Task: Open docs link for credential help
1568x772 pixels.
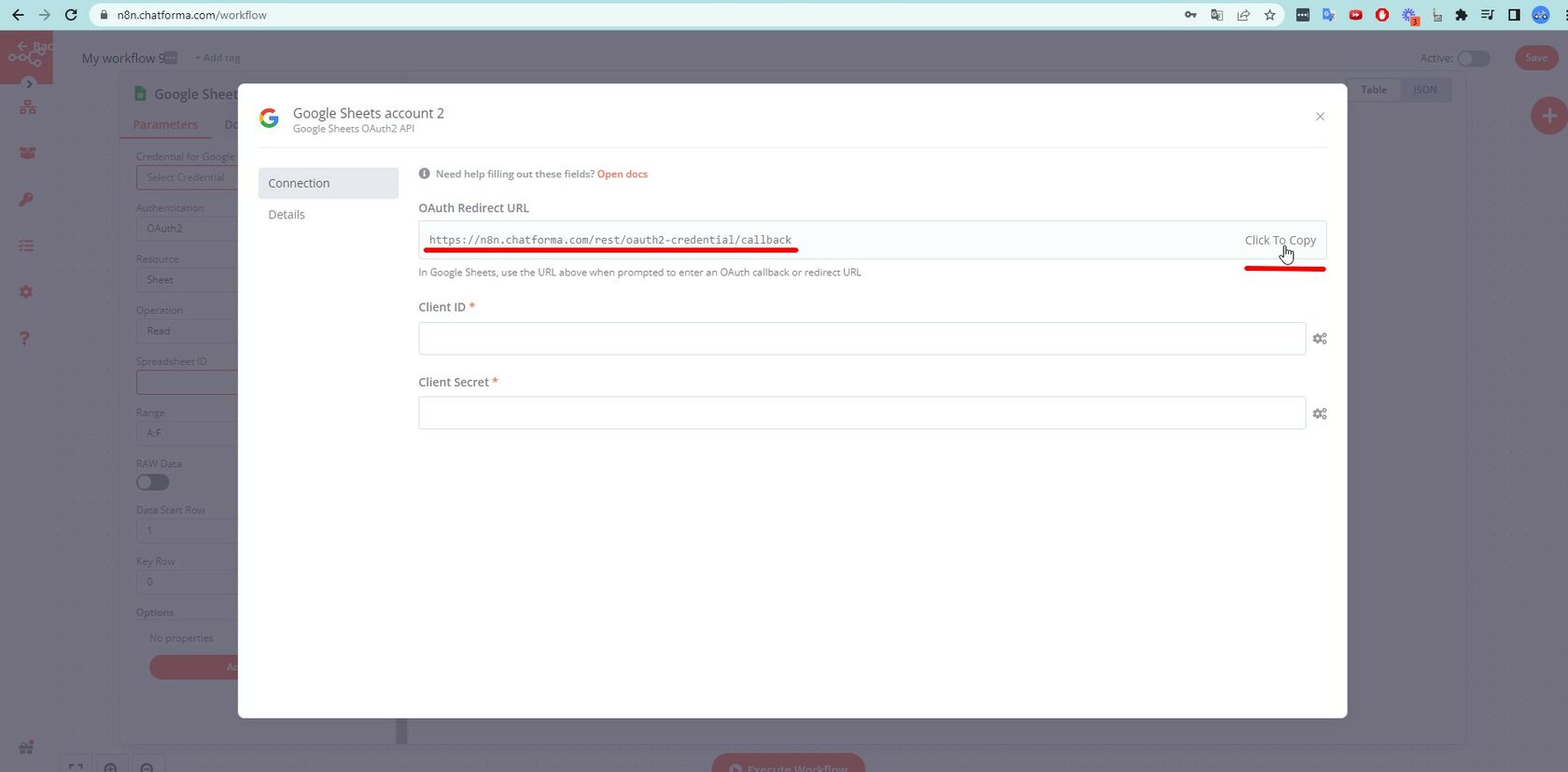Action: 623,174
